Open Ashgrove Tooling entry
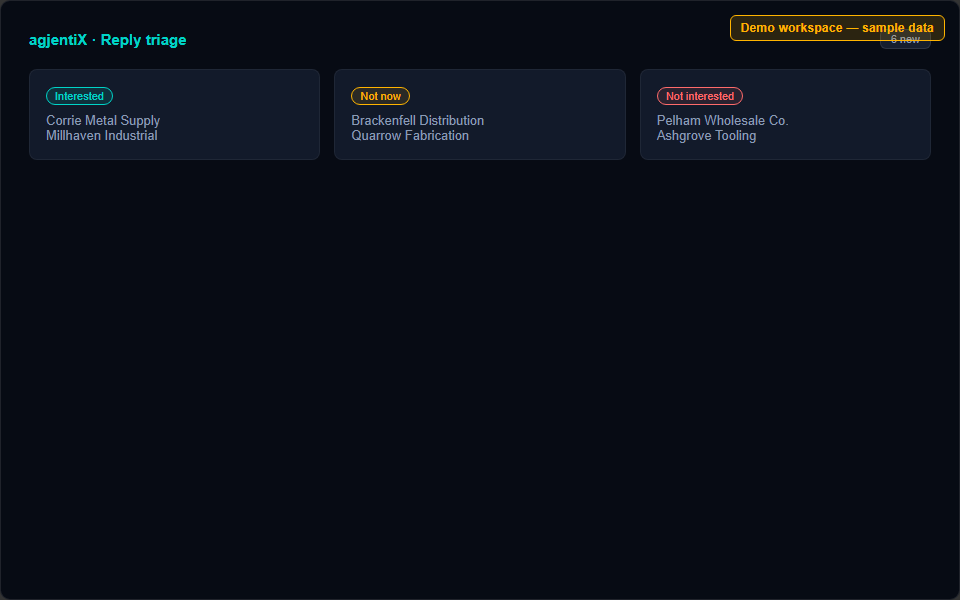The height and width of the screenshot is (600, 960). pos(707,135)
